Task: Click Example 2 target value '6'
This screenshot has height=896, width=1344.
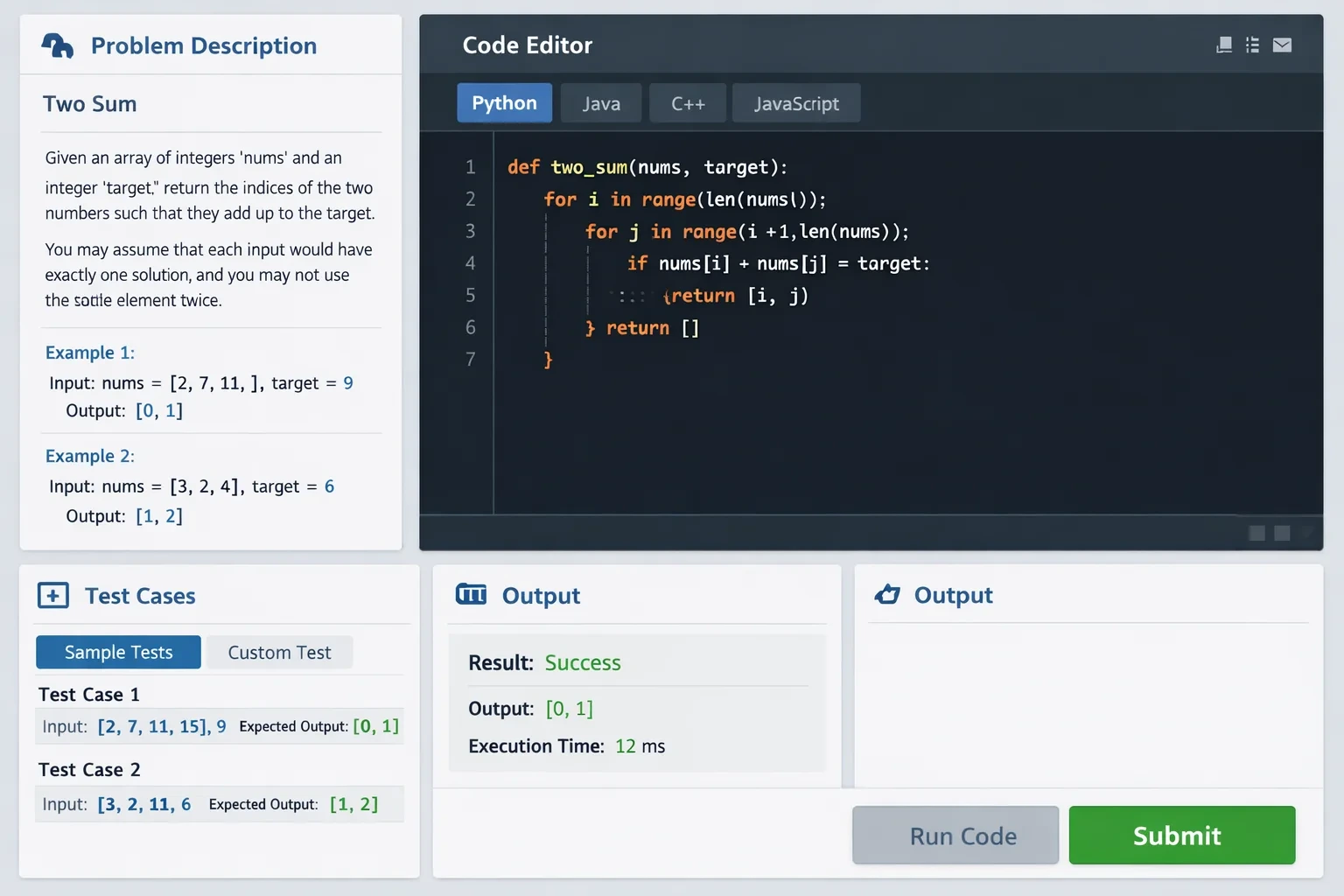Action: pos(329,486)
